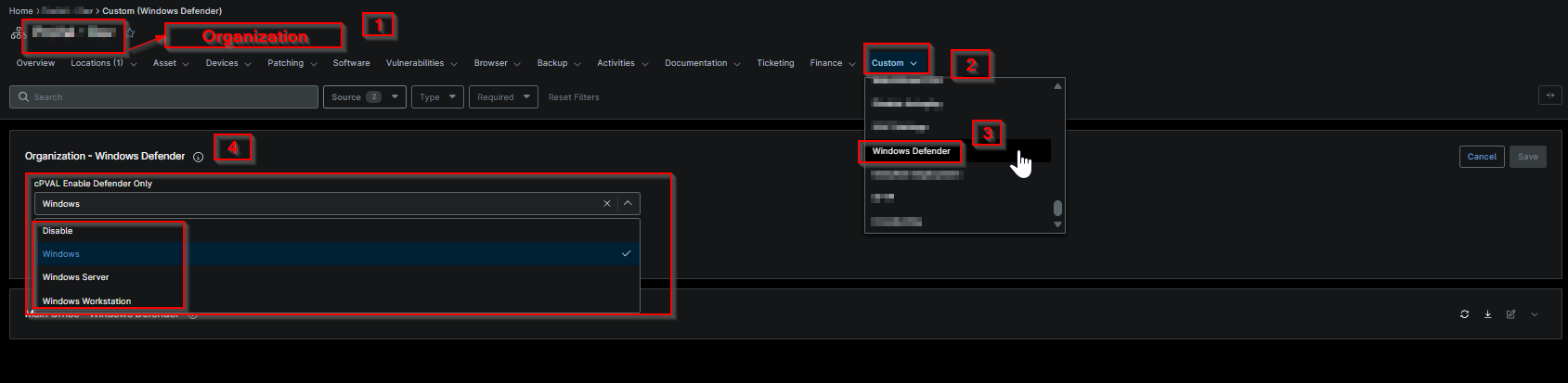This screenshot has height=383, width=1568.
Task: Click the scroll down arrow in Custom menu
Action: click(x=1057, y=224)
